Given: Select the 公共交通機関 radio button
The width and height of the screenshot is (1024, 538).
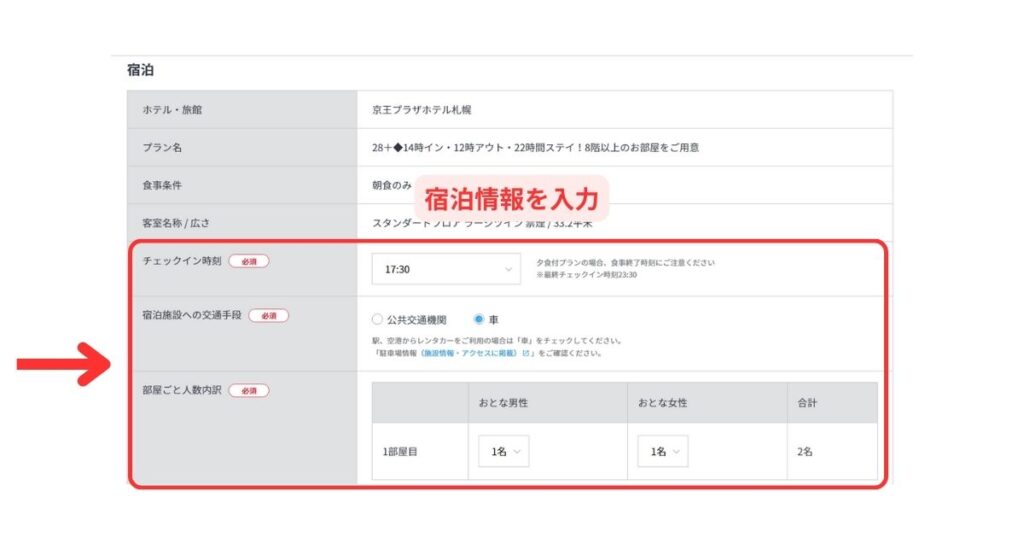Looking at the screenshot, I should coord(377,320).
